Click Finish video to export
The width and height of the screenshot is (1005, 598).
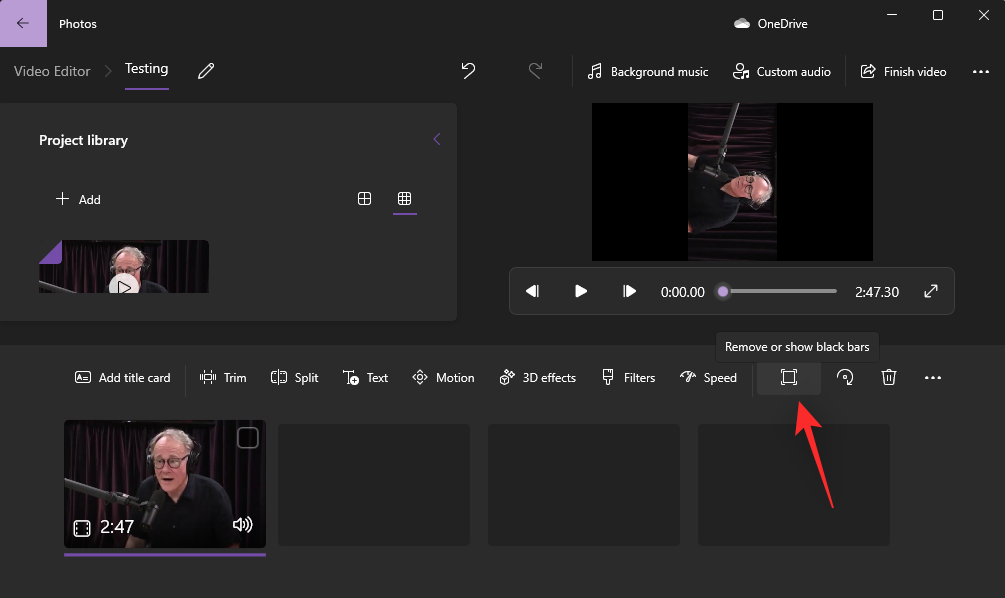[903, 71]
